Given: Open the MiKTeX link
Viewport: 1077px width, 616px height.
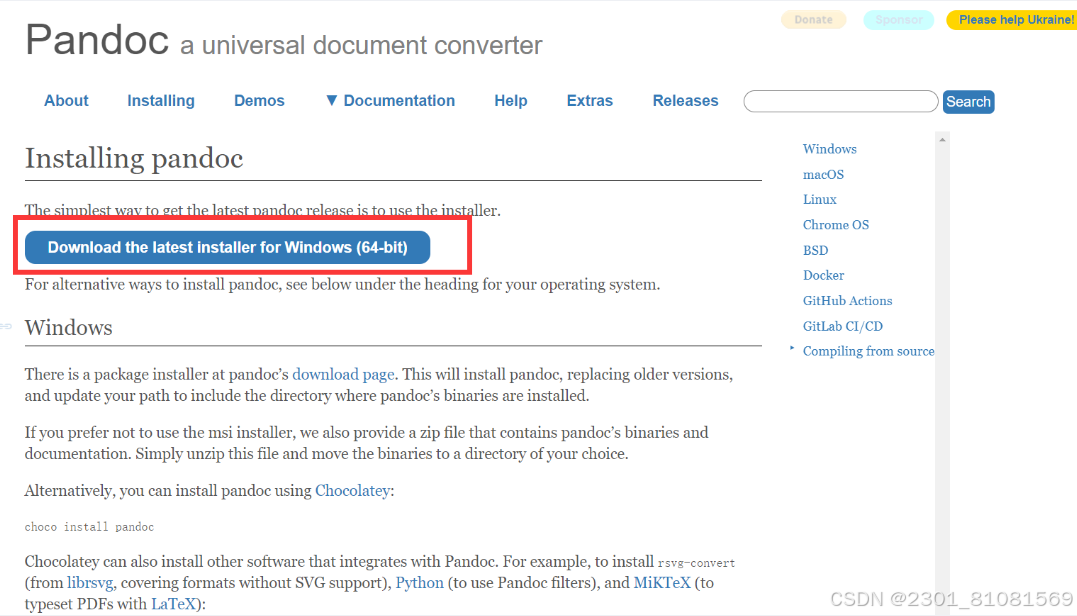Looking at the screenshot, I should coord(662,583).
